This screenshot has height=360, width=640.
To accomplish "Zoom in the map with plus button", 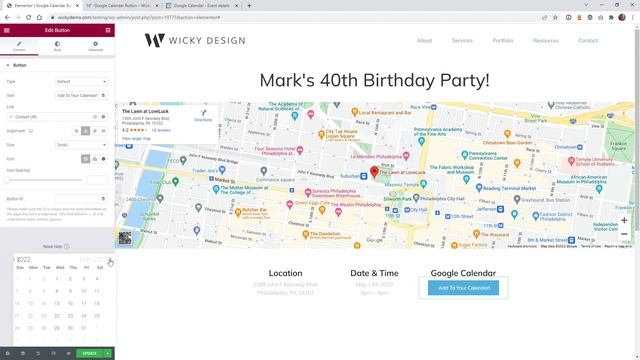I will 624,220.
